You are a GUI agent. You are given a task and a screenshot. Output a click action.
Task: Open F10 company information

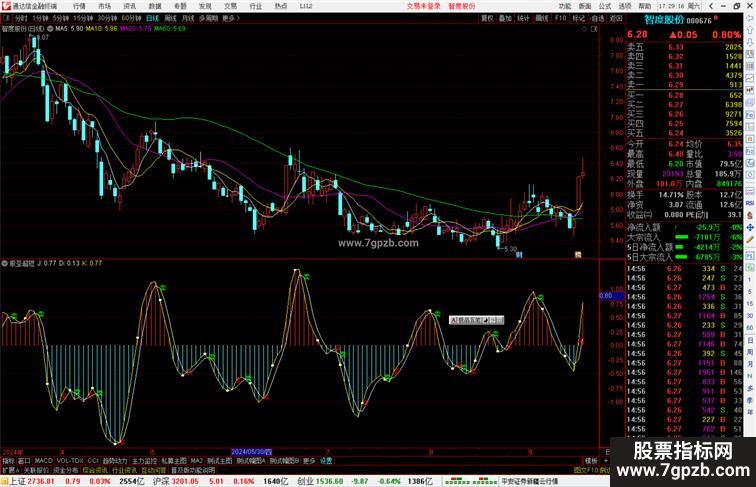click(560, 18)
